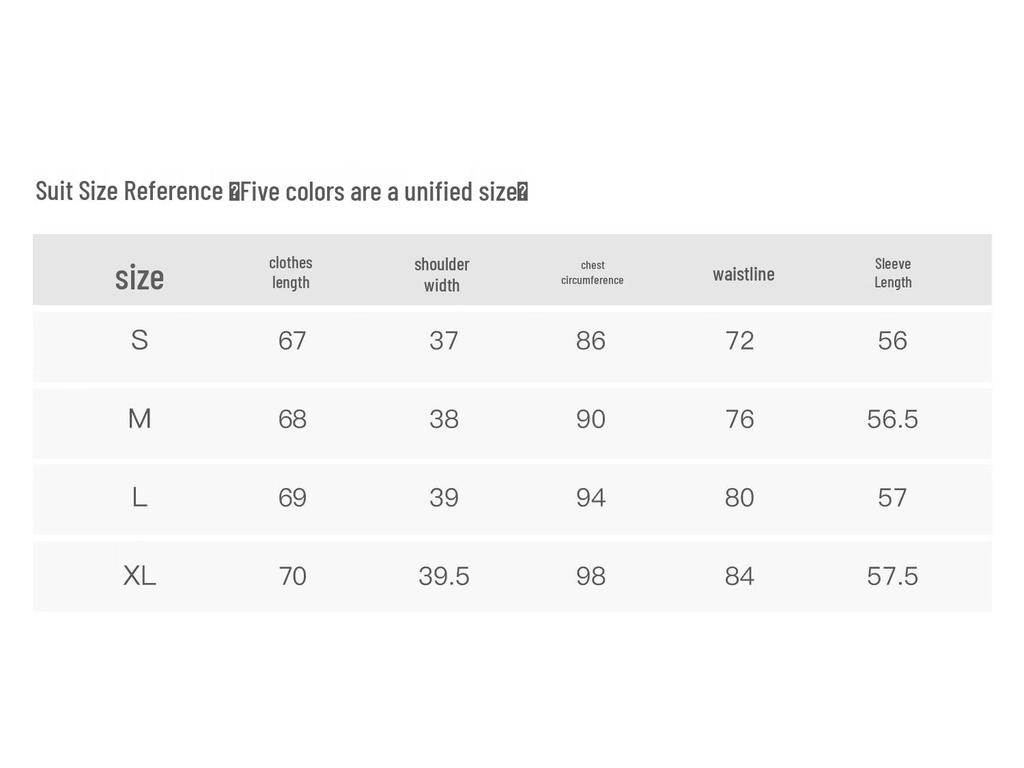The image size is (1024, 768).
Task: Select the 'clothes length' header
Action: (291, 272)
